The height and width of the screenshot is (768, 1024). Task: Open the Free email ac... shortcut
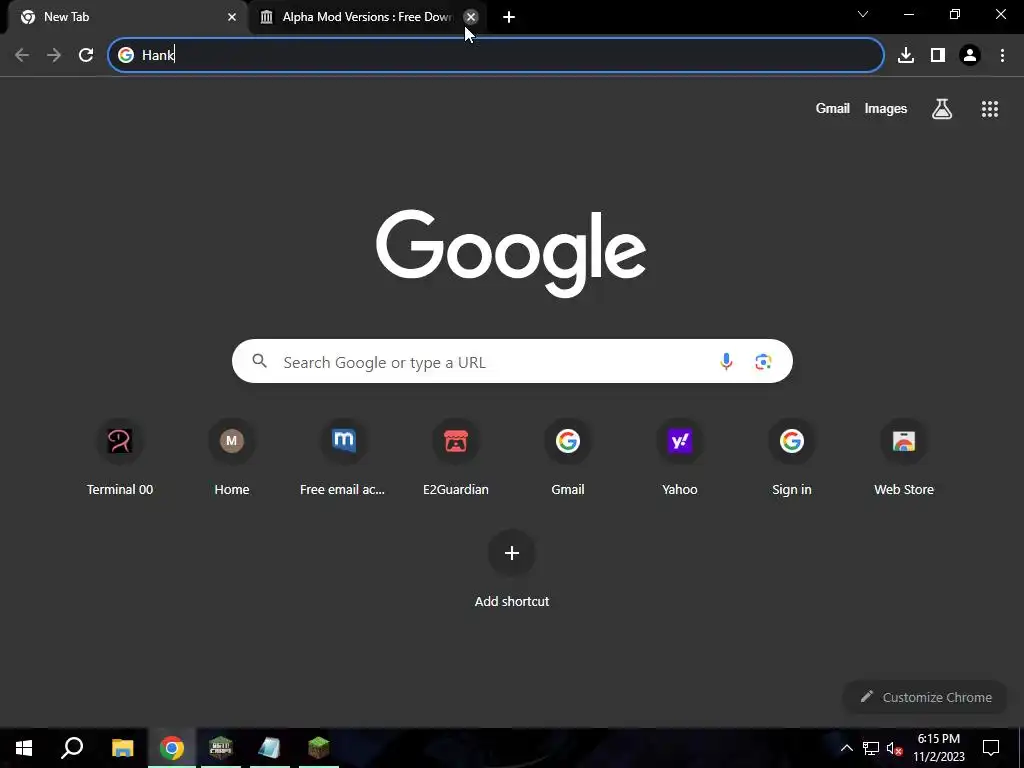point(343,457)
